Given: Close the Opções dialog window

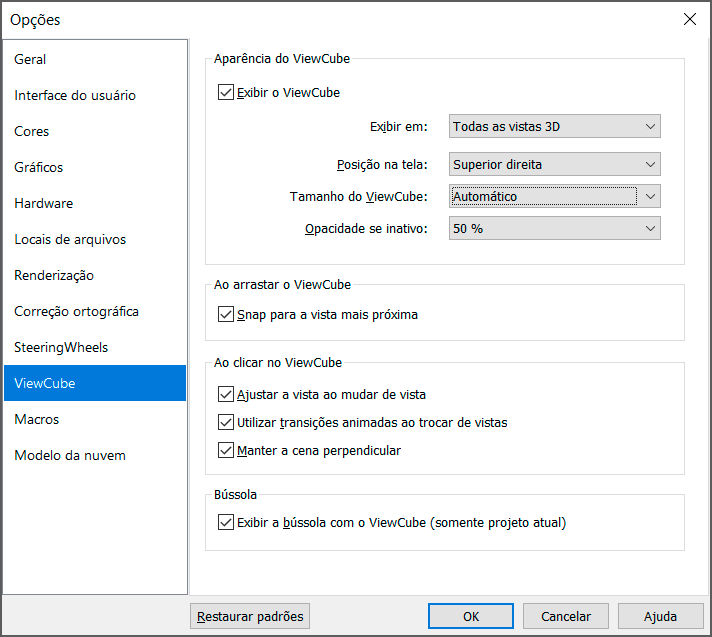Looking at the screenshot, I should [689, 19].
